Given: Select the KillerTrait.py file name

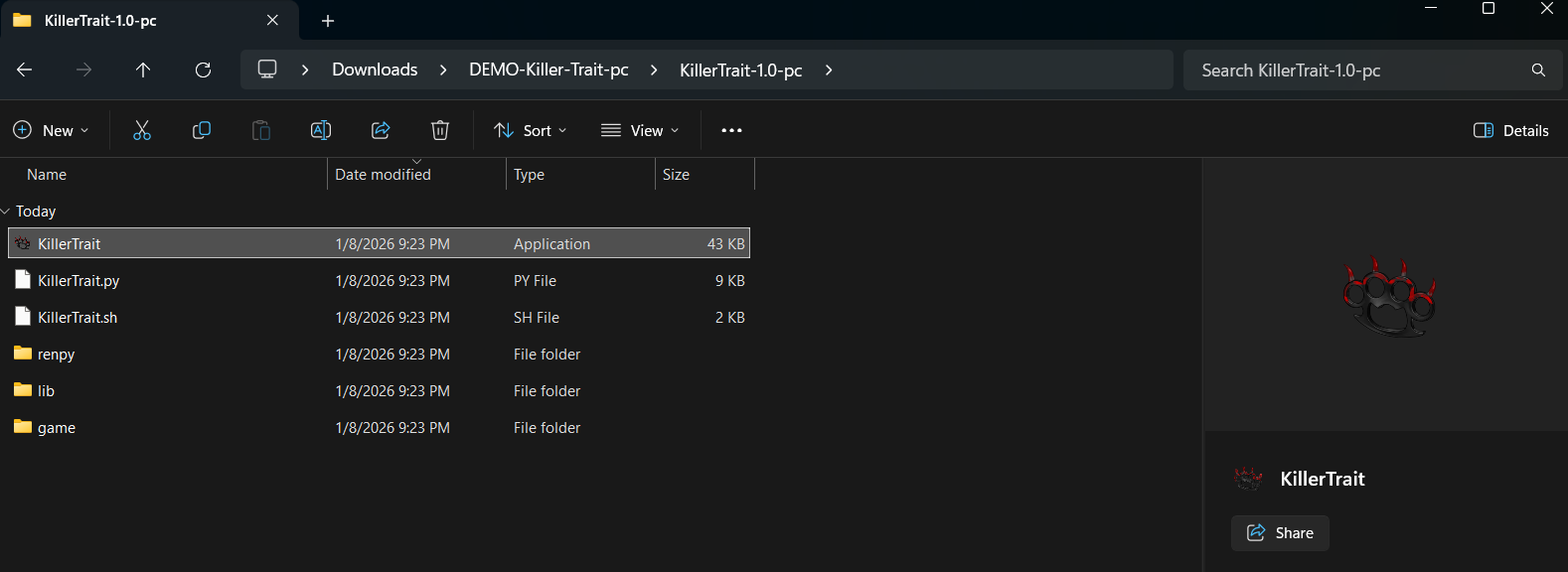Looking at the screenshot, I should tap(78, 280).
